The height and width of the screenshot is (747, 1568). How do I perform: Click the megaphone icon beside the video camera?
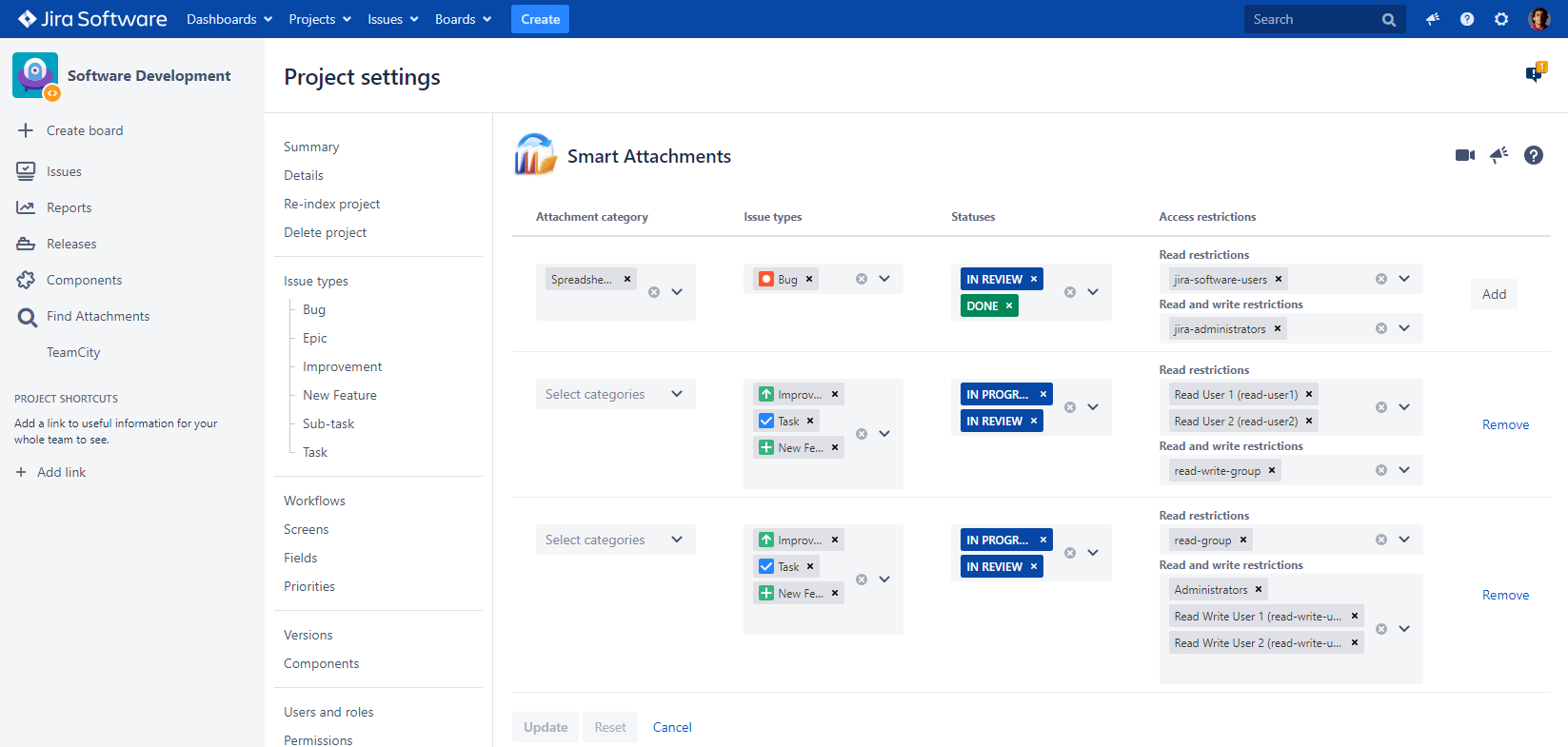(1499, 155)
